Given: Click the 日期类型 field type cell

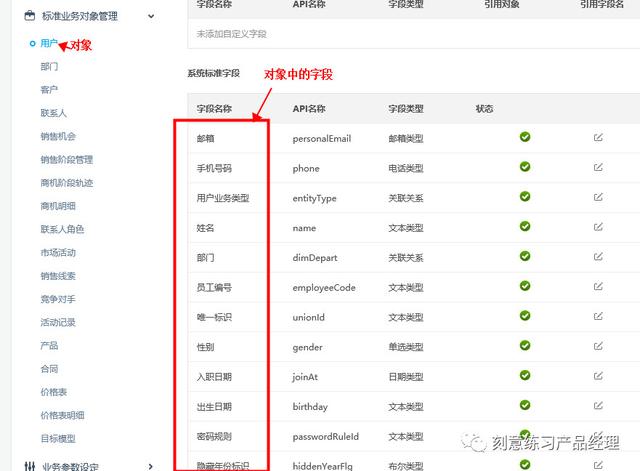Looking at the screenshot, I should (x=406, y=377).
